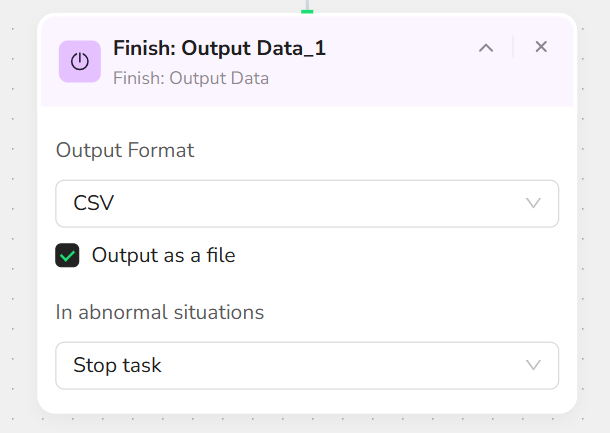Click the Output Format label

click(x=125, y=150)
